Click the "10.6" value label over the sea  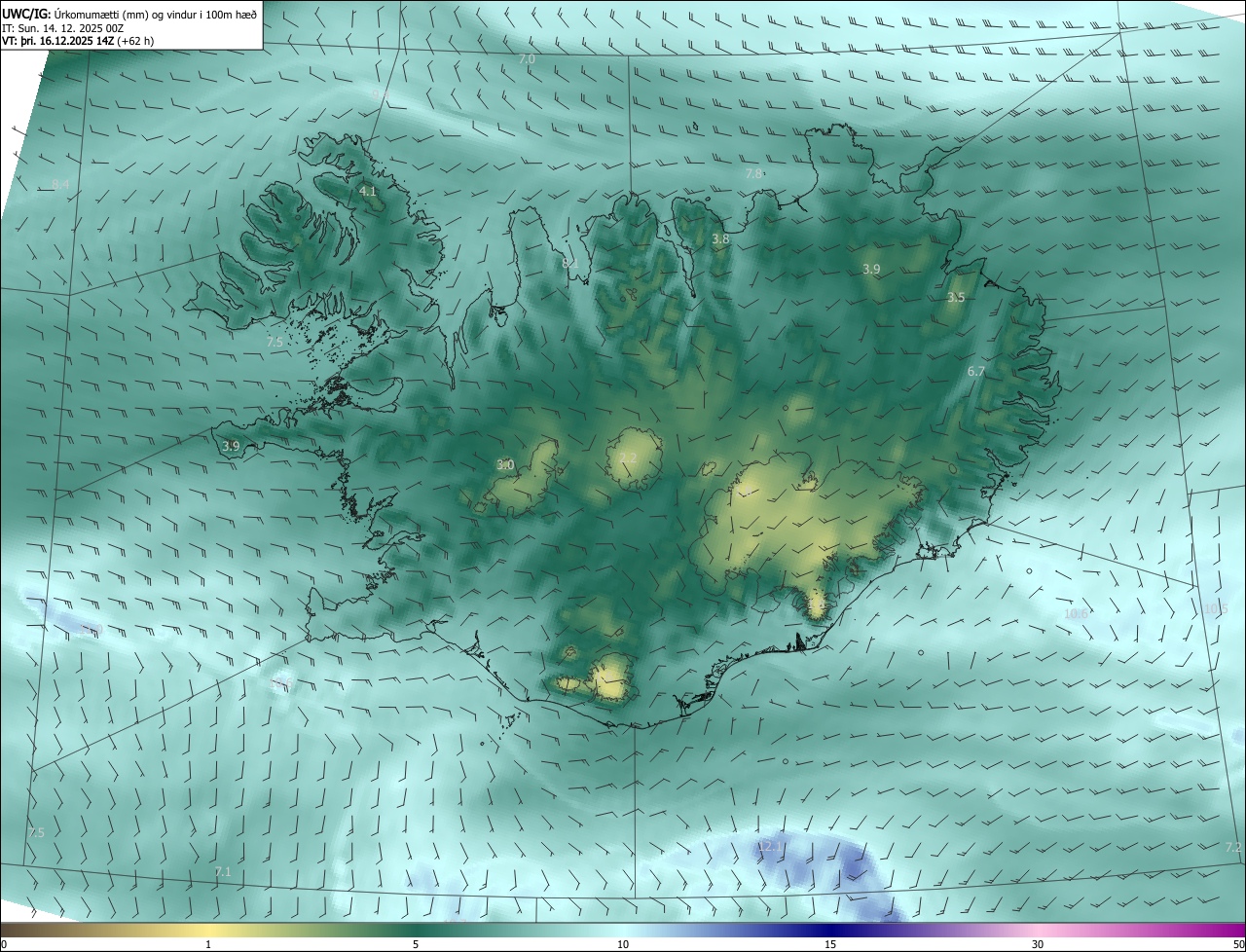1076,614
